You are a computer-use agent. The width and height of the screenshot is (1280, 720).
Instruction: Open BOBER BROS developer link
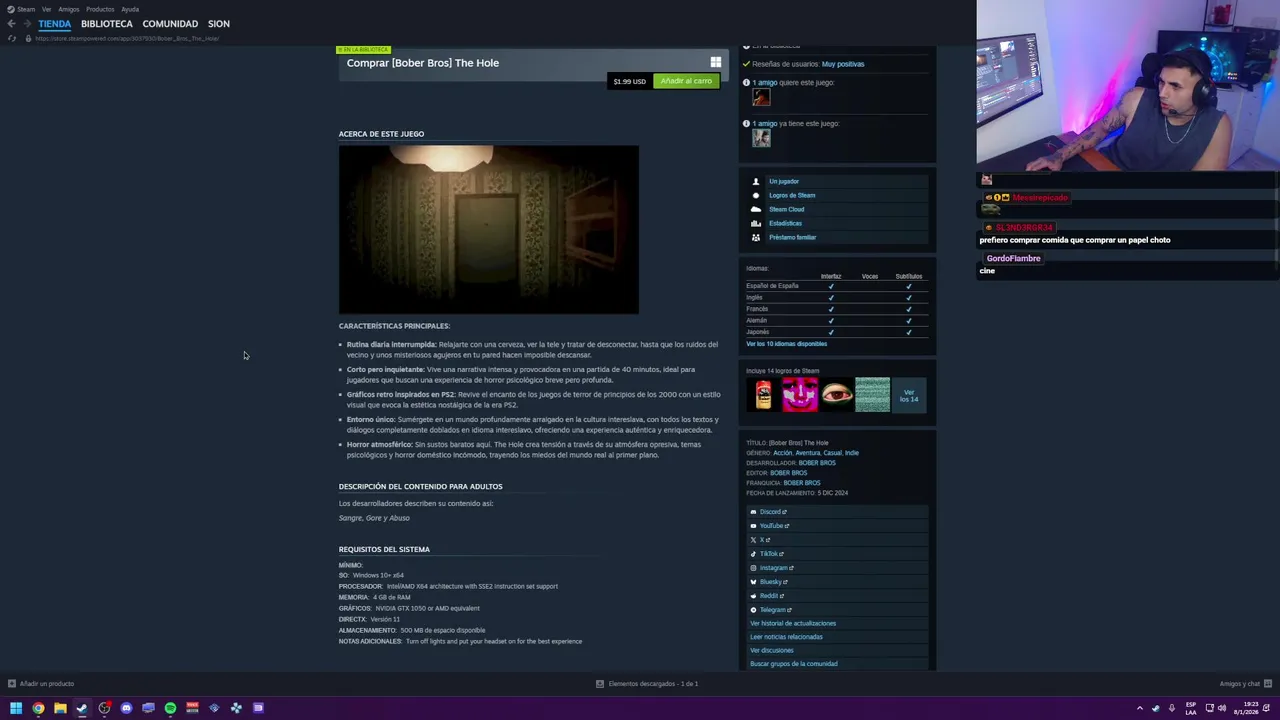tap(817, 463)
